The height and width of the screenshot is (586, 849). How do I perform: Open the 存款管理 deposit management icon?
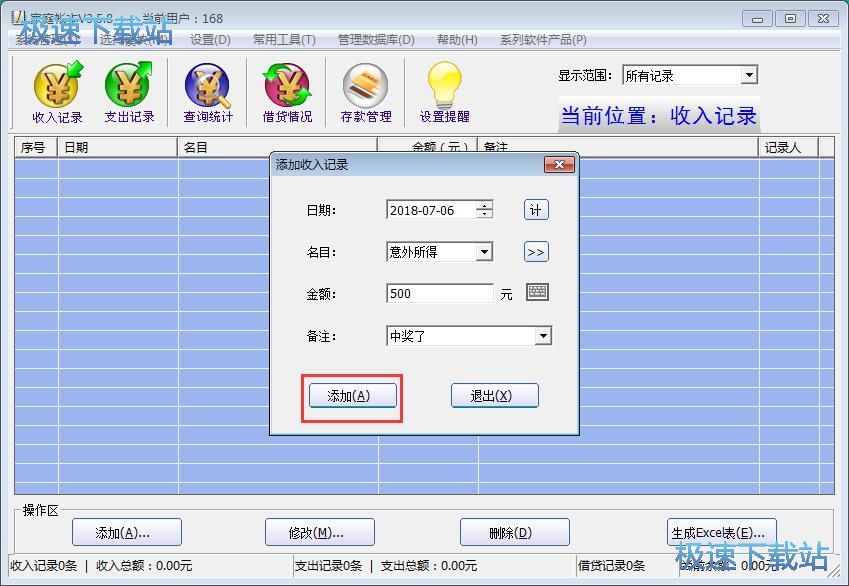[x=366, y=92]
